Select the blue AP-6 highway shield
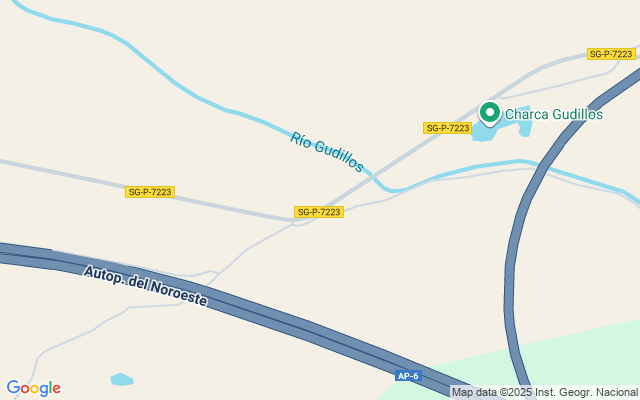This screenshot has height=400, width=640. point(408,376)
